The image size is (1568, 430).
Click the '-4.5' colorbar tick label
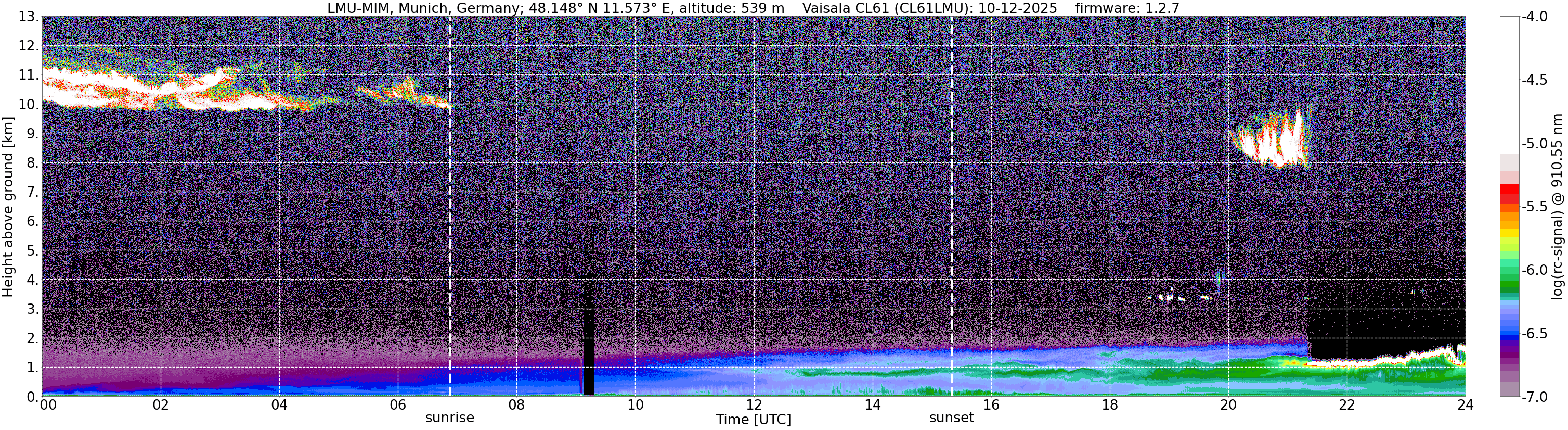coord(1535,80)
